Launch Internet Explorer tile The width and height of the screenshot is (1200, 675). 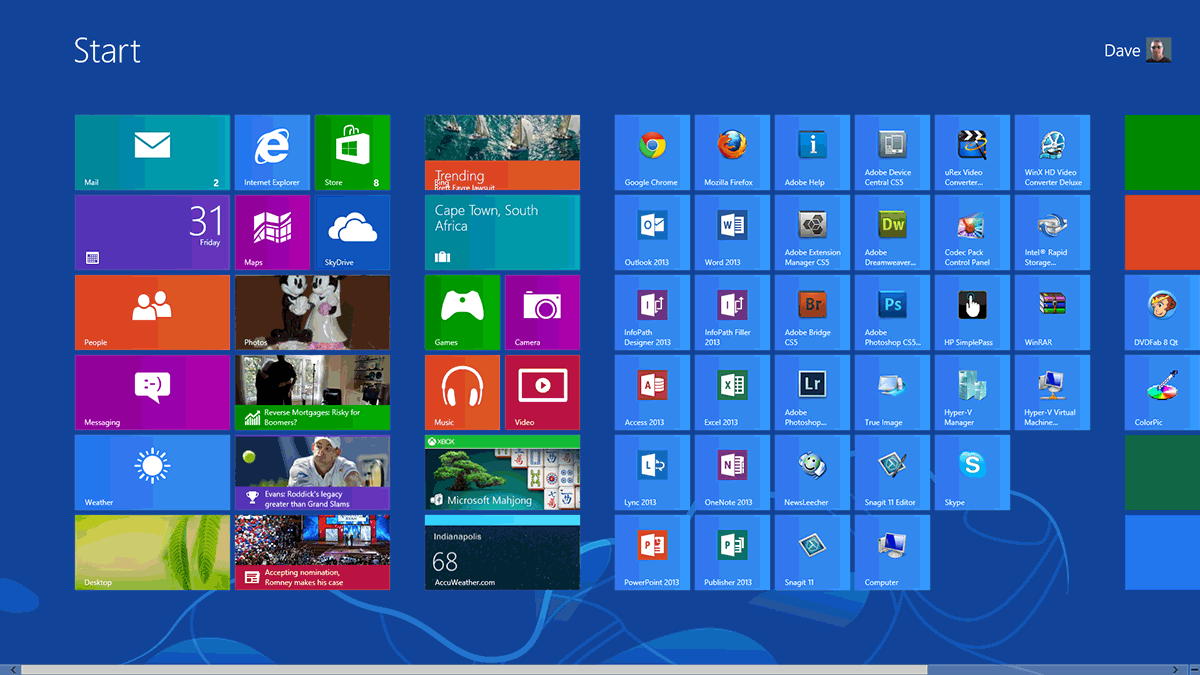coord(272,152)
